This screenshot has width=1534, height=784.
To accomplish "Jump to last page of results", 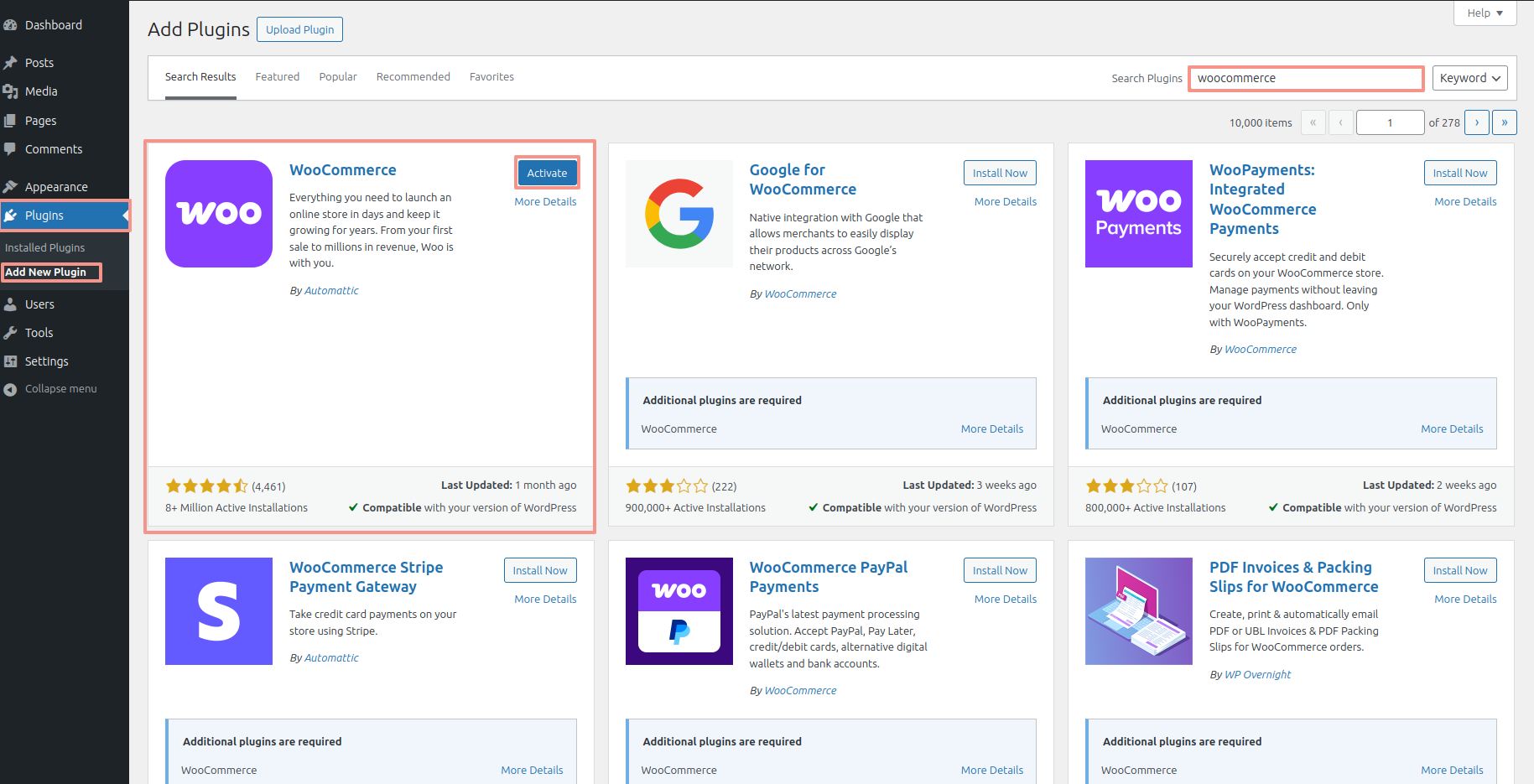I will 1505,122.
